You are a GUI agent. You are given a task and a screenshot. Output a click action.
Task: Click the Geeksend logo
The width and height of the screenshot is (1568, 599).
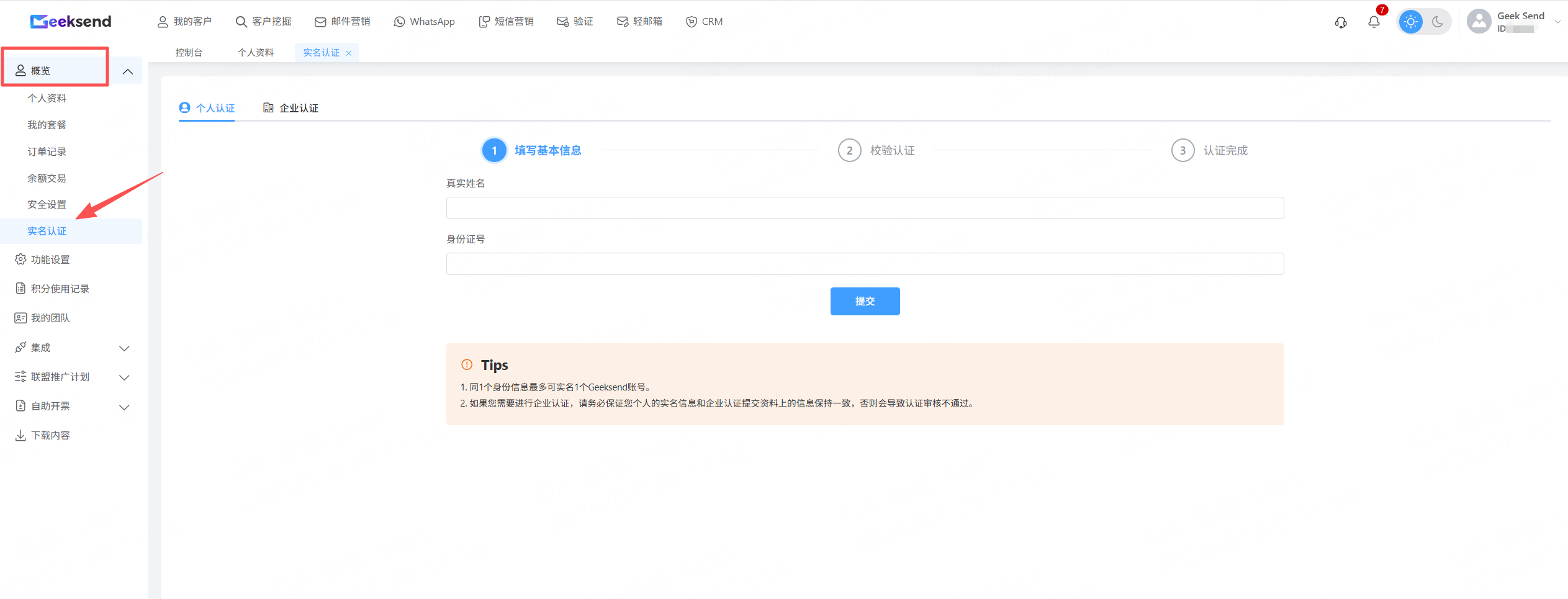71,22
